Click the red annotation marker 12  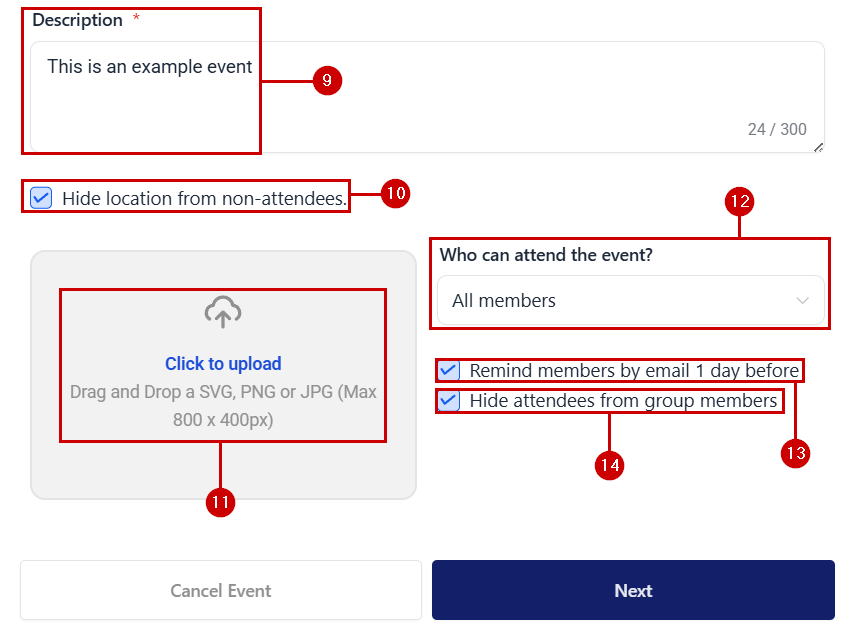click(x=739, y=202)
